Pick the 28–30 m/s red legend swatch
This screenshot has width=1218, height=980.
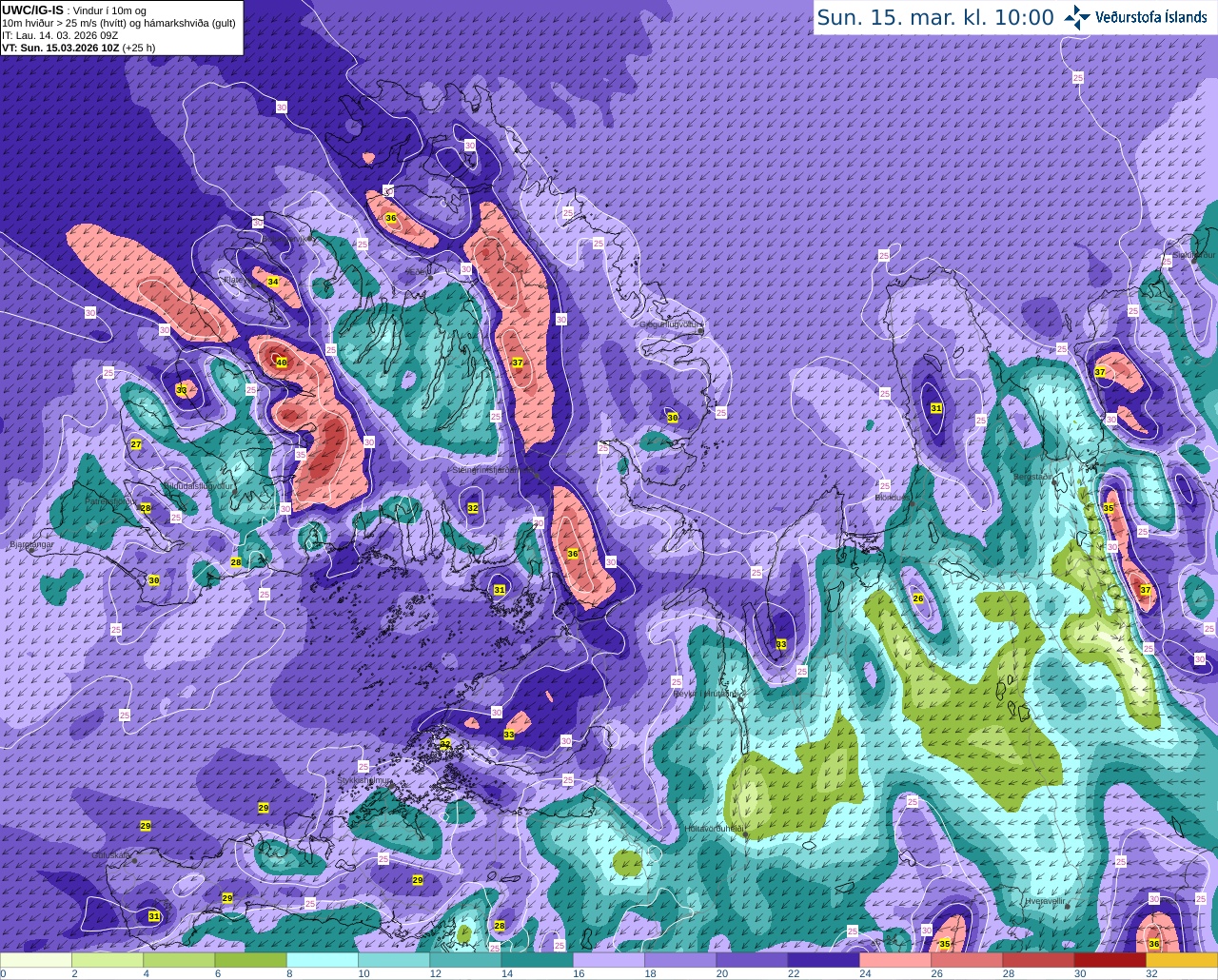click(1039, 960)
